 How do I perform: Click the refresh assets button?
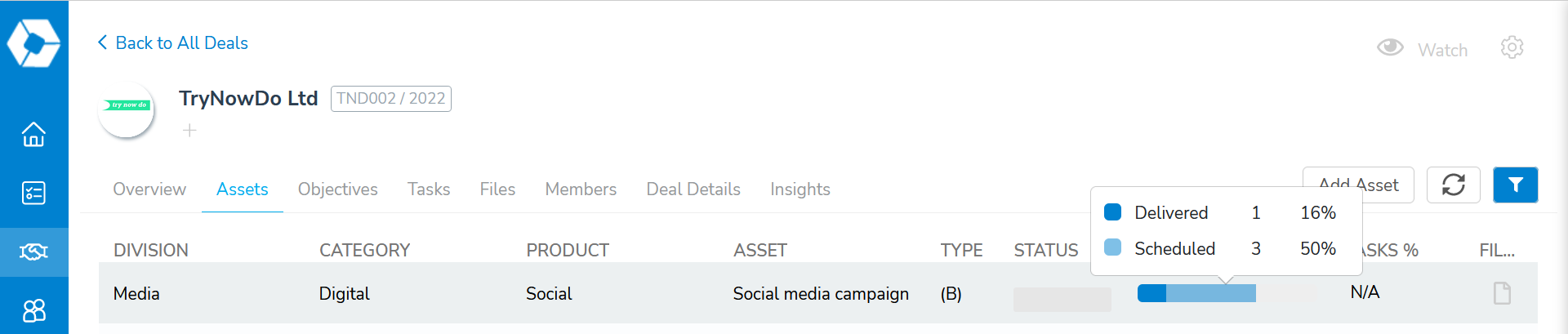coord(1453,185)
